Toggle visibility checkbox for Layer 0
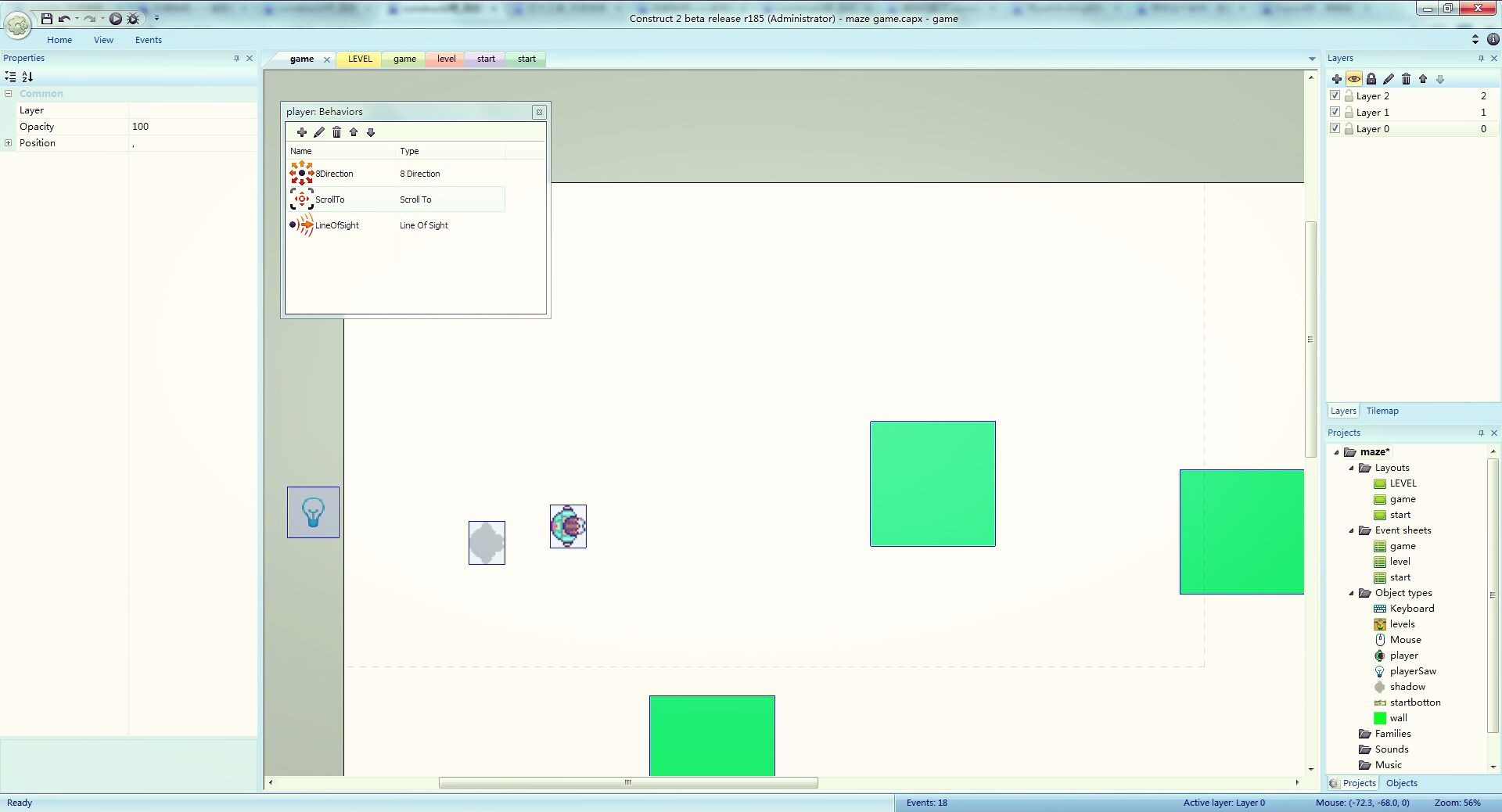The height and width of the screenshot is (812, 1502). (x=1335, y=128)
